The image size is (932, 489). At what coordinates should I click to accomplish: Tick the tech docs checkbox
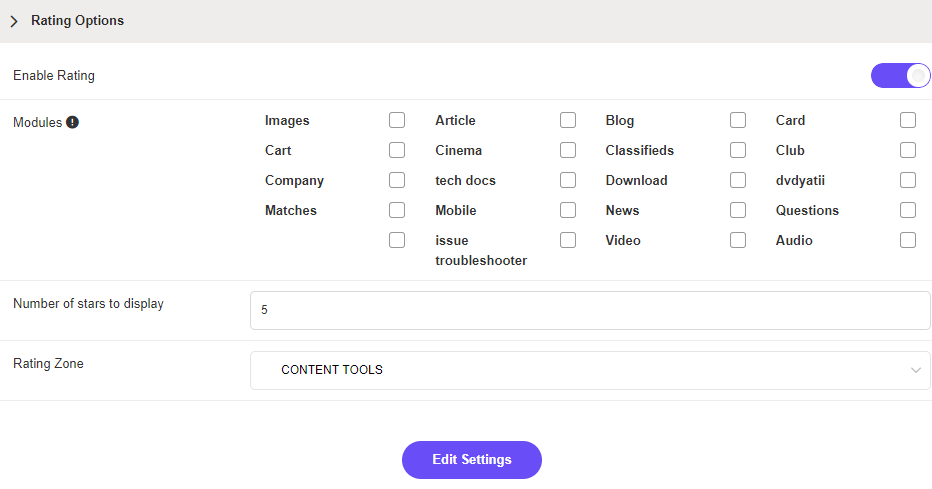568,180
